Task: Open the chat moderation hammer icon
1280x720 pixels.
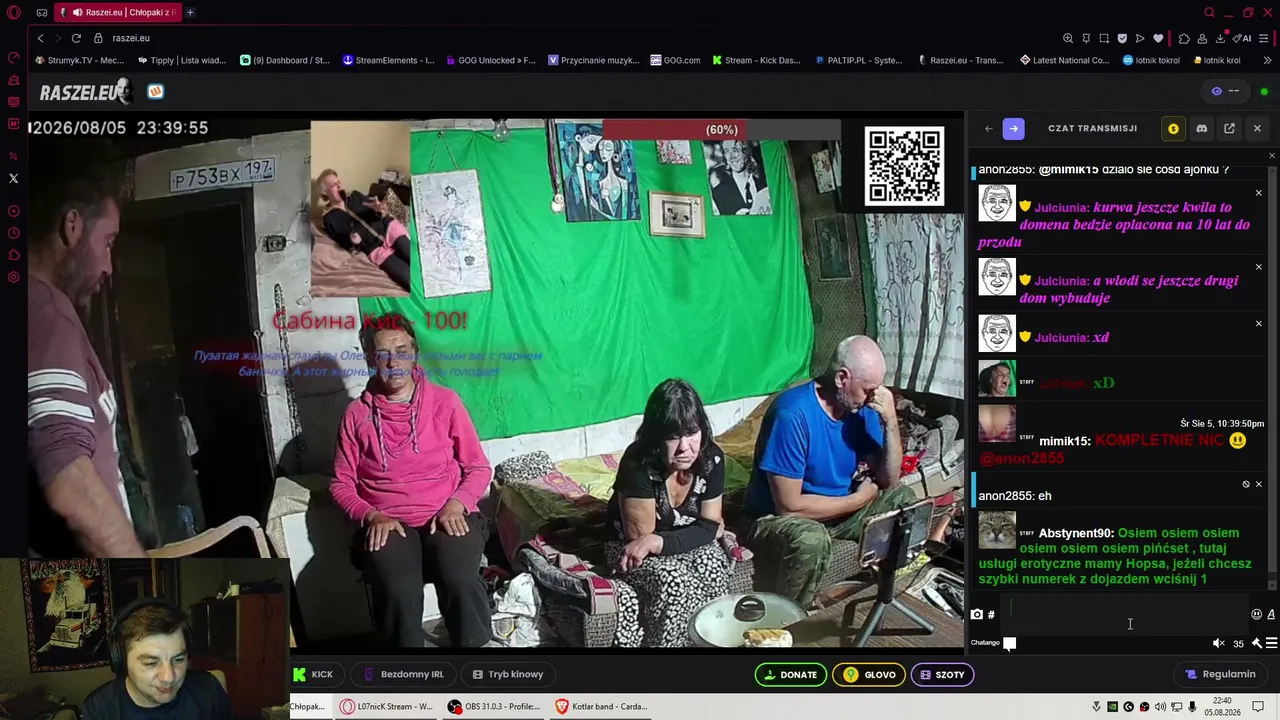Action: [1256, 643]
